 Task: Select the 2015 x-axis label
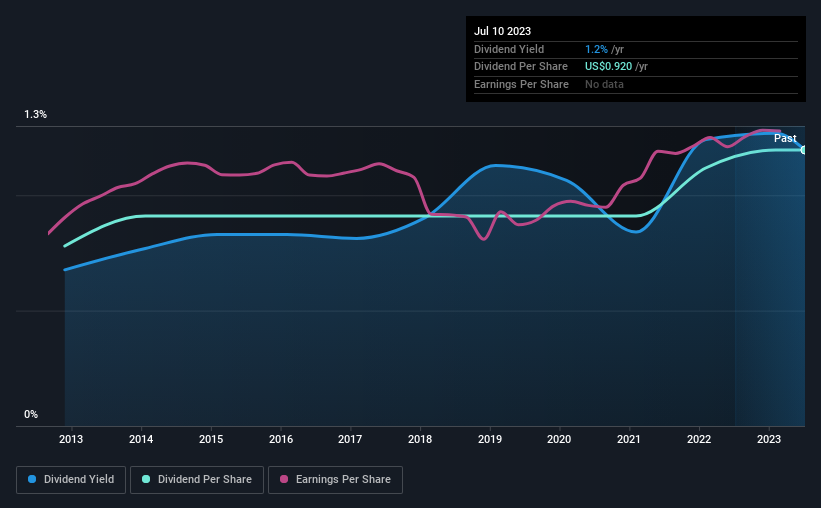211,439
